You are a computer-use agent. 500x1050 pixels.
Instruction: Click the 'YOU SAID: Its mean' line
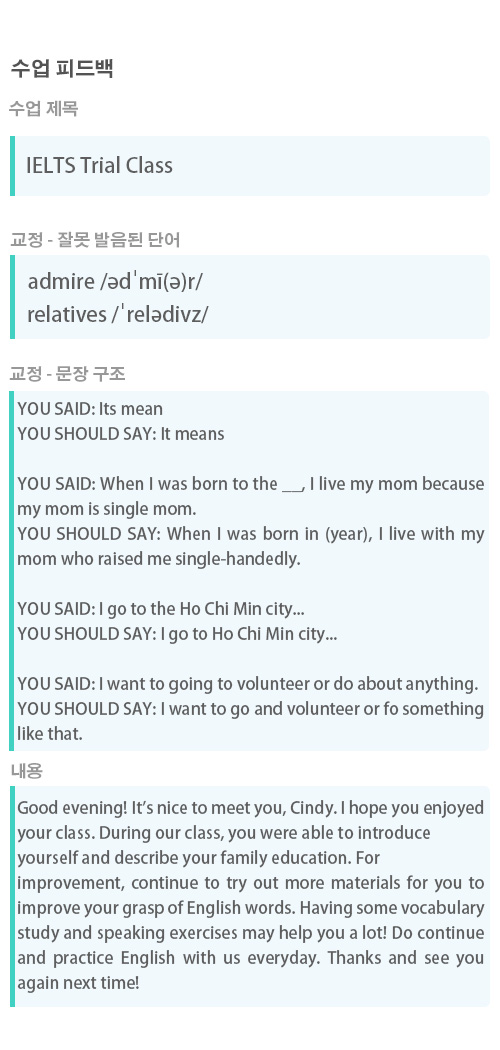pyautogui.click(x=90, y=409)
